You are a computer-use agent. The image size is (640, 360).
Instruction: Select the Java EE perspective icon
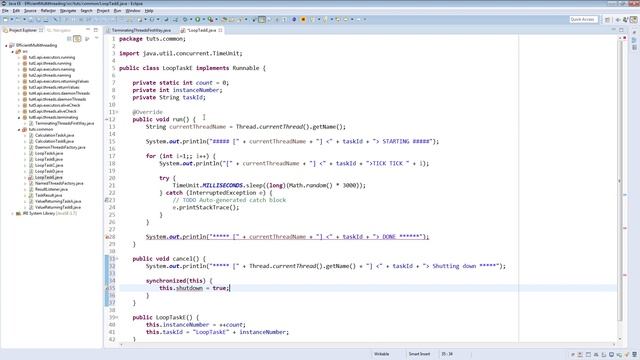click(x=634, y=20)
